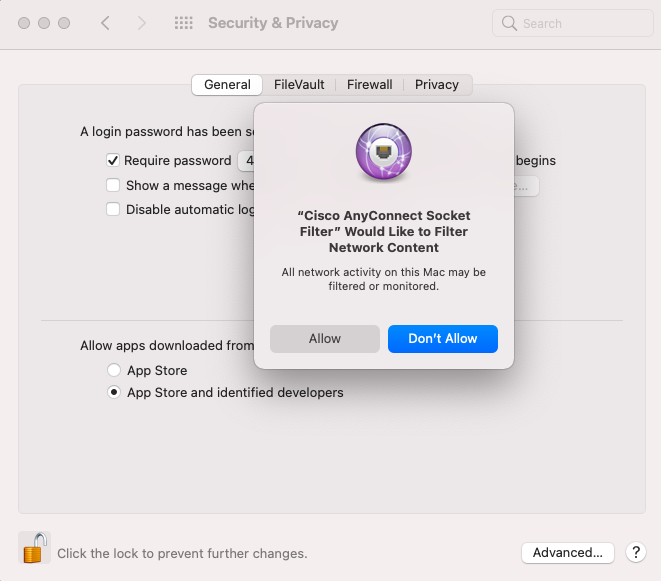Enable the Show a message checkbox

[114, 185]
